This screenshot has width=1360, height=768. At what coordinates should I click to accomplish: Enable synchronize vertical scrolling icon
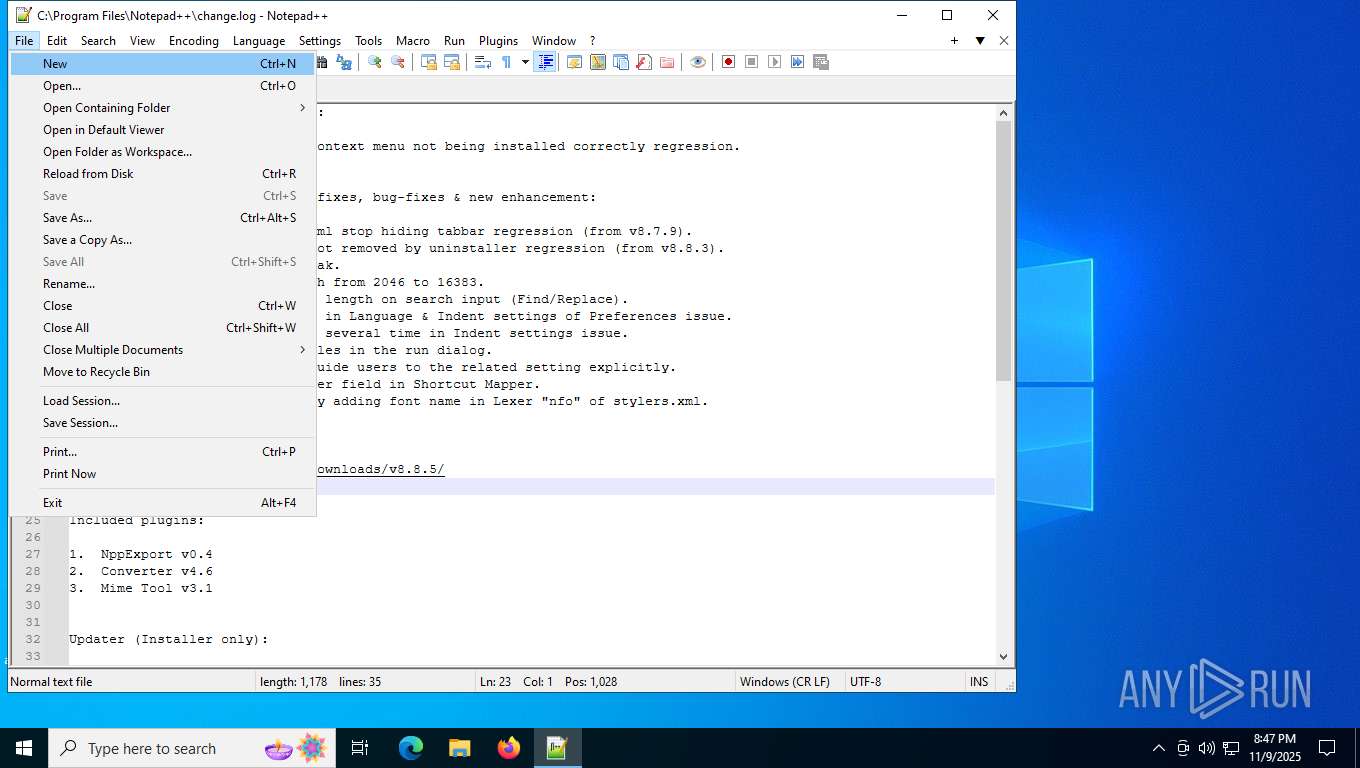pos(429,62)
